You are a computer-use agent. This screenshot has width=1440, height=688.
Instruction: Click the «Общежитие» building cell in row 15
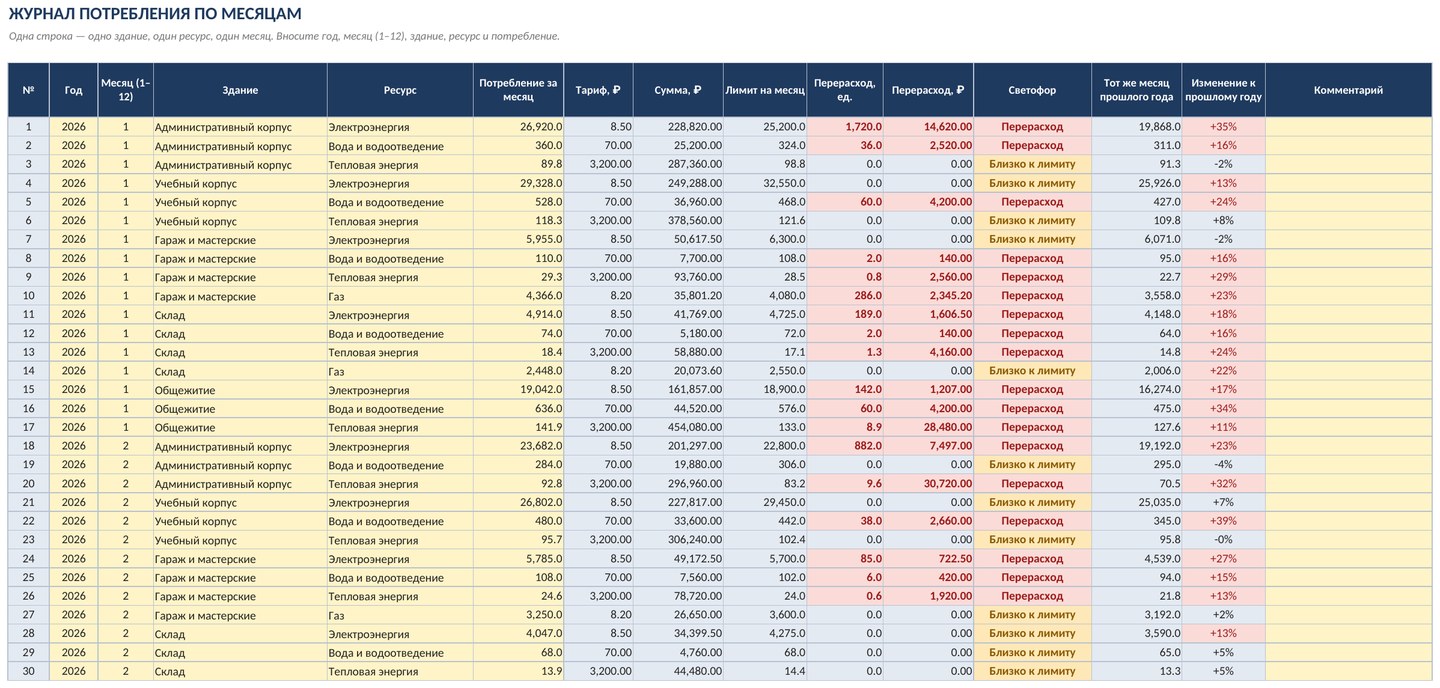coord(240,390)
